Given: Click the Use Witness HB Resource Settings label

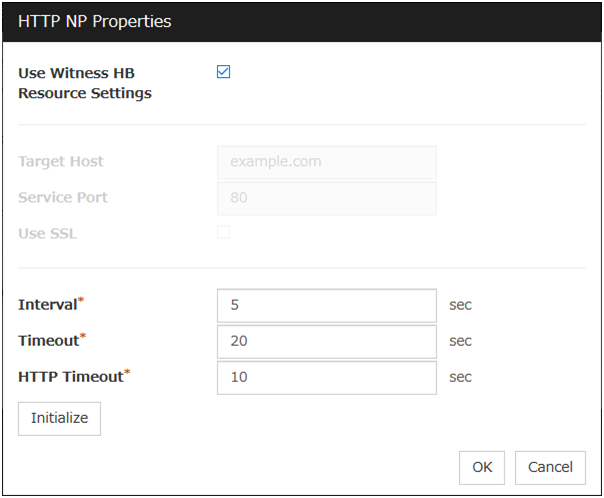Looking at the screenshot, I should click(85, 83).
